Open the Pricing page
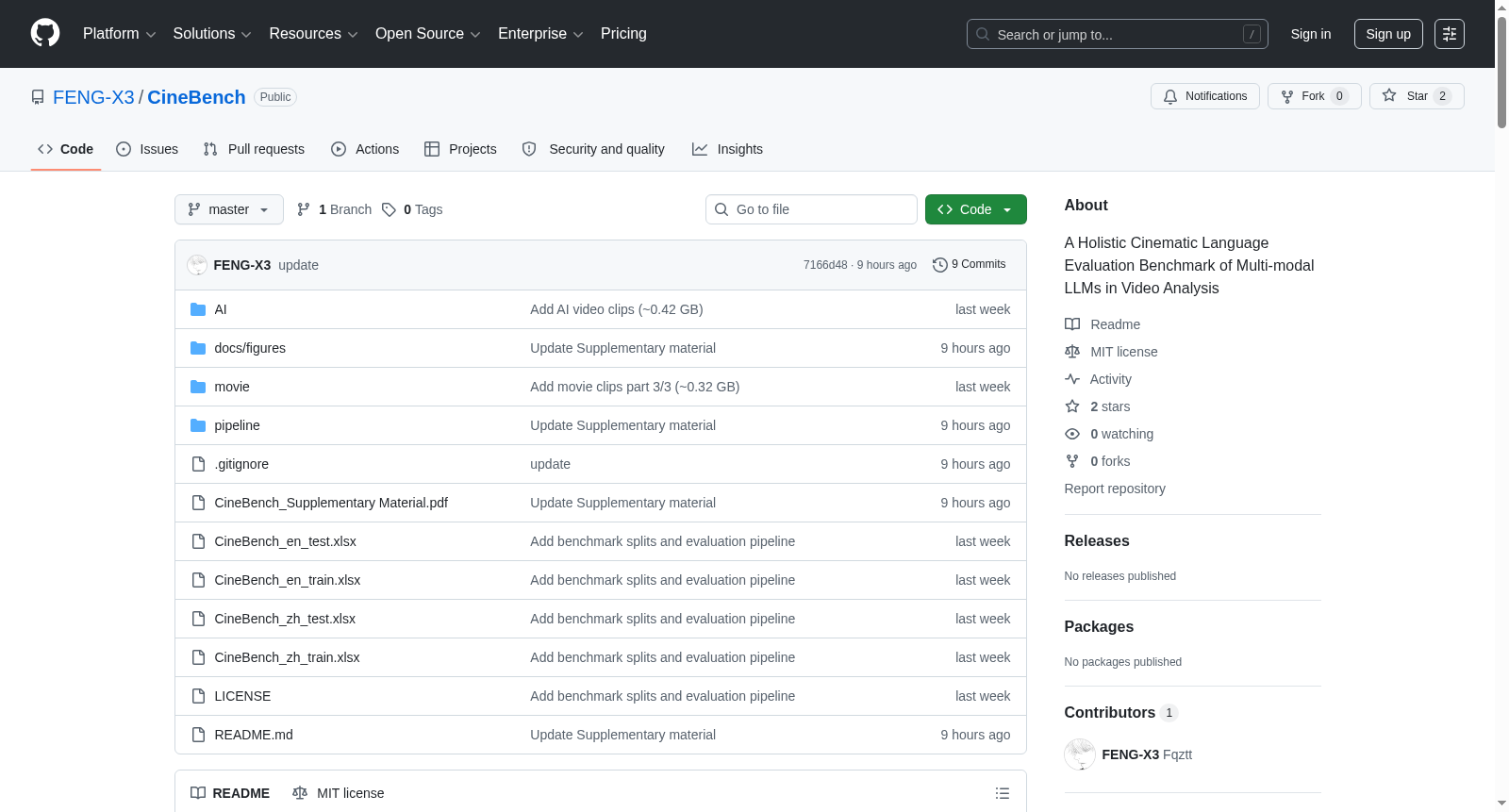Image resolution: width=1509 pixels, height=812 pixels. tap(623, 34)
